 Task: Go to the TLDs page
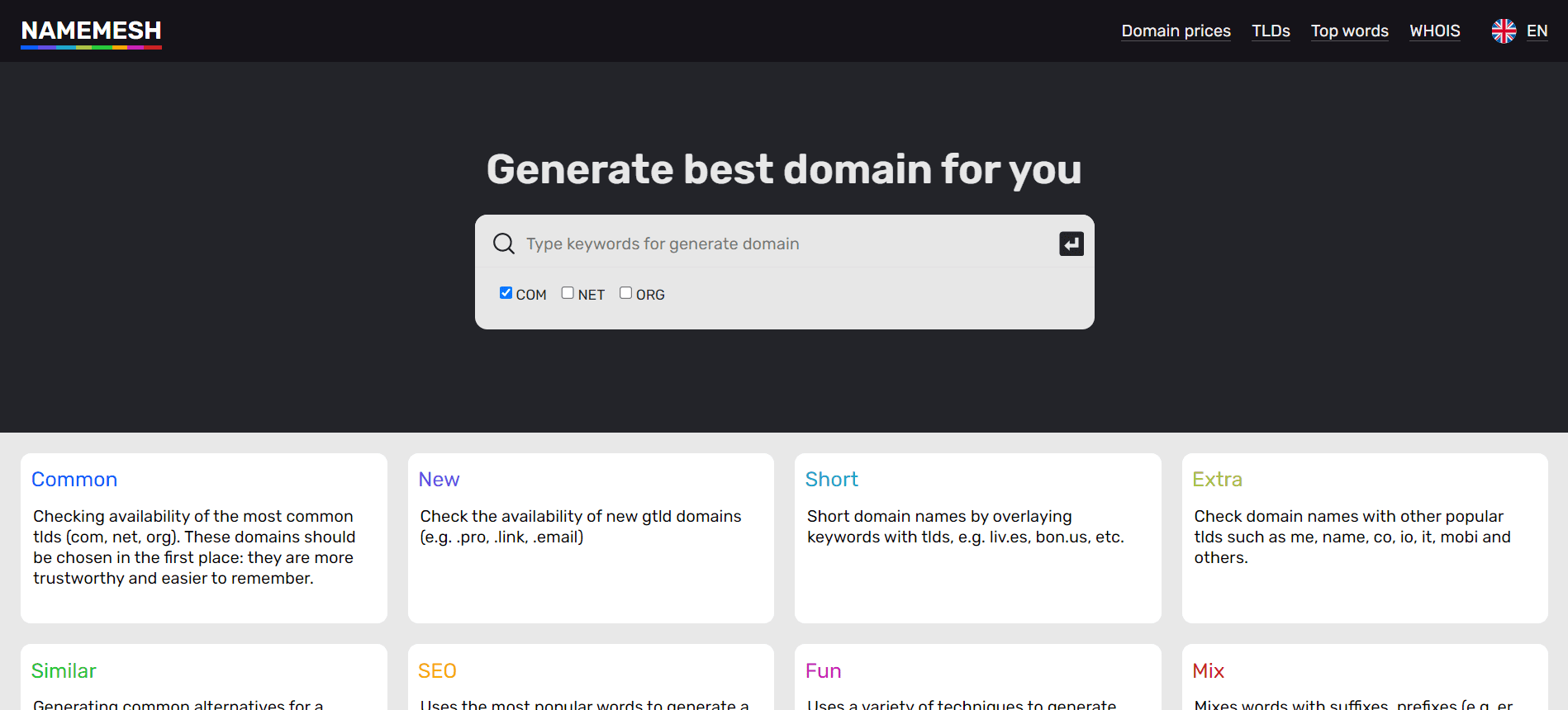click(x=1270, y=31)
